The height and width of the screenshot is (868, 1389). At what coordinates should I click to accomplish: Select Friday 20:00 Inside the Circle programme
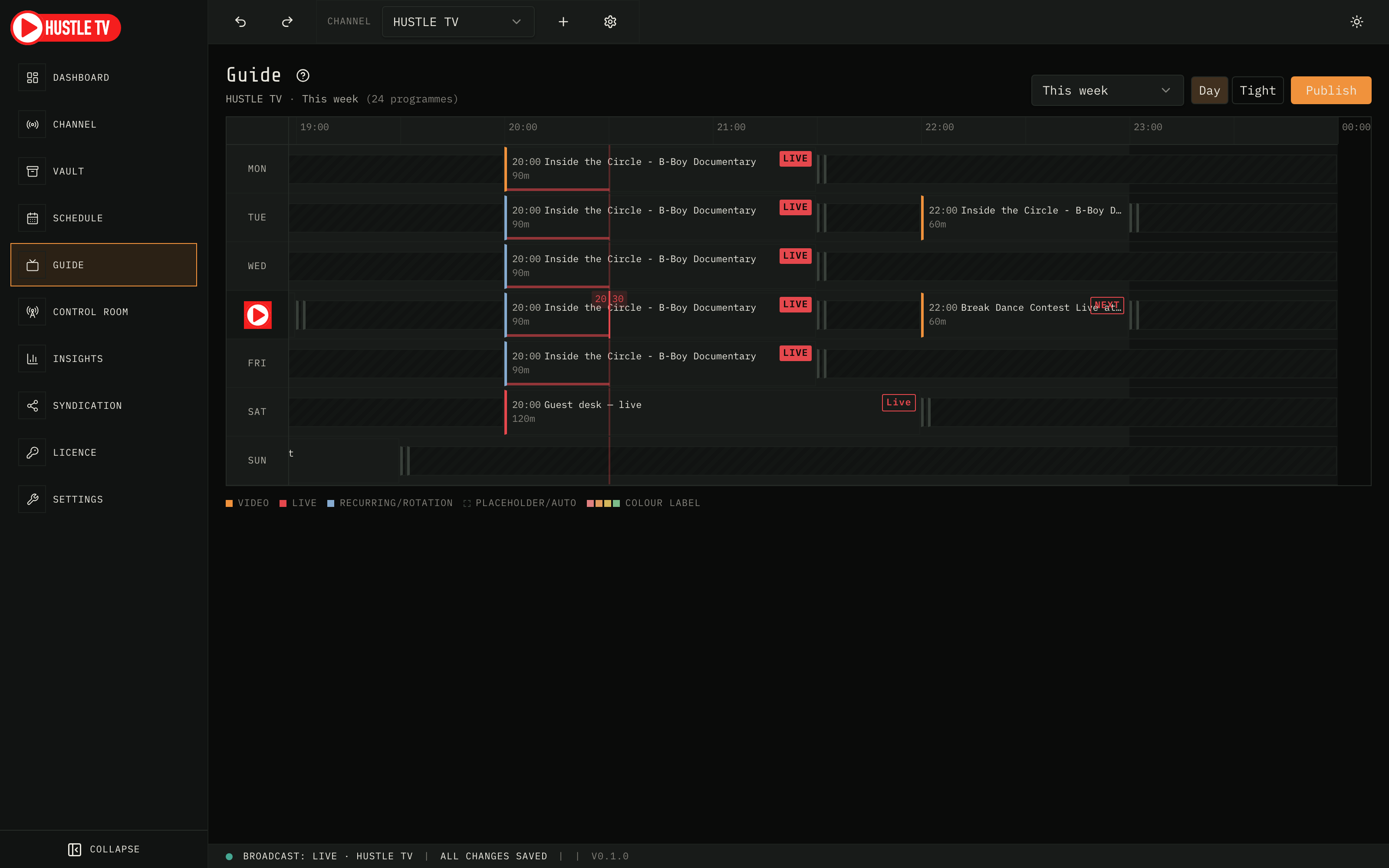[660, 363]
